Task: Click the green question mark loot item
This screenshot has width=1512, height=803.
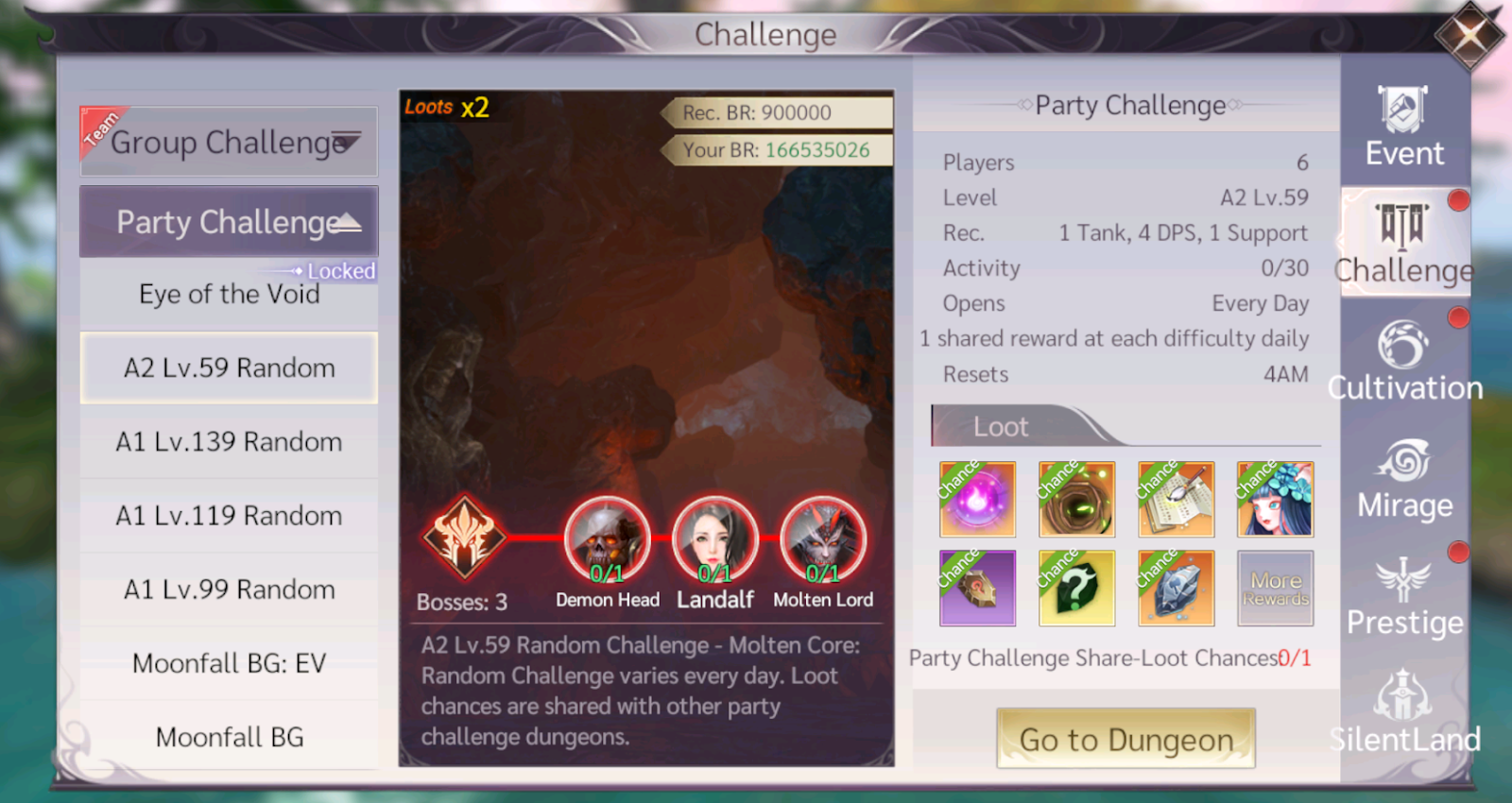Action: pos(1076,588)
